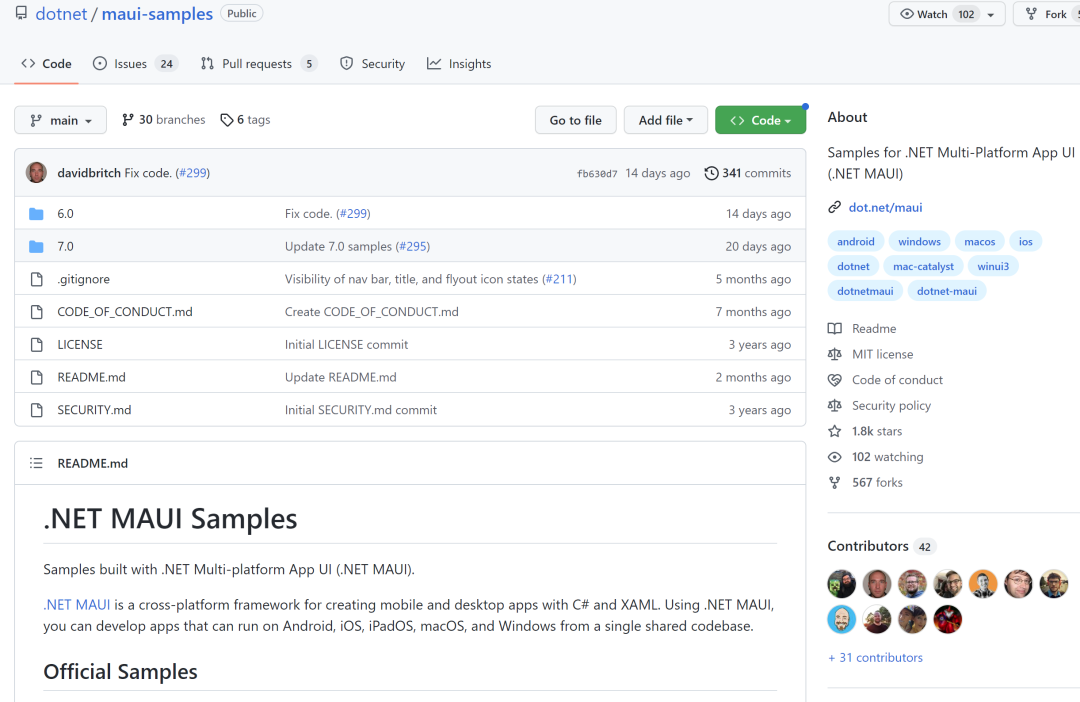Open pull request #299 in latest commit
This screenshot has width=1080, height=702.
[194, 173]
